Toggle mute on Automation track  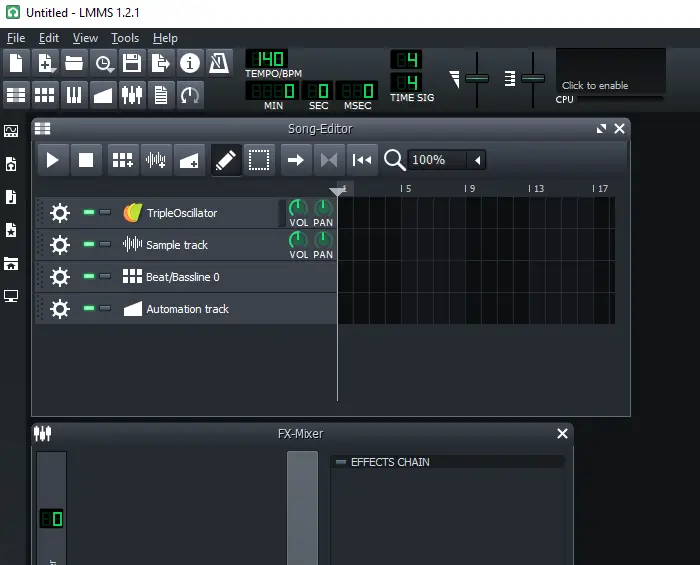pyautogui.click(x=89, y=309)
